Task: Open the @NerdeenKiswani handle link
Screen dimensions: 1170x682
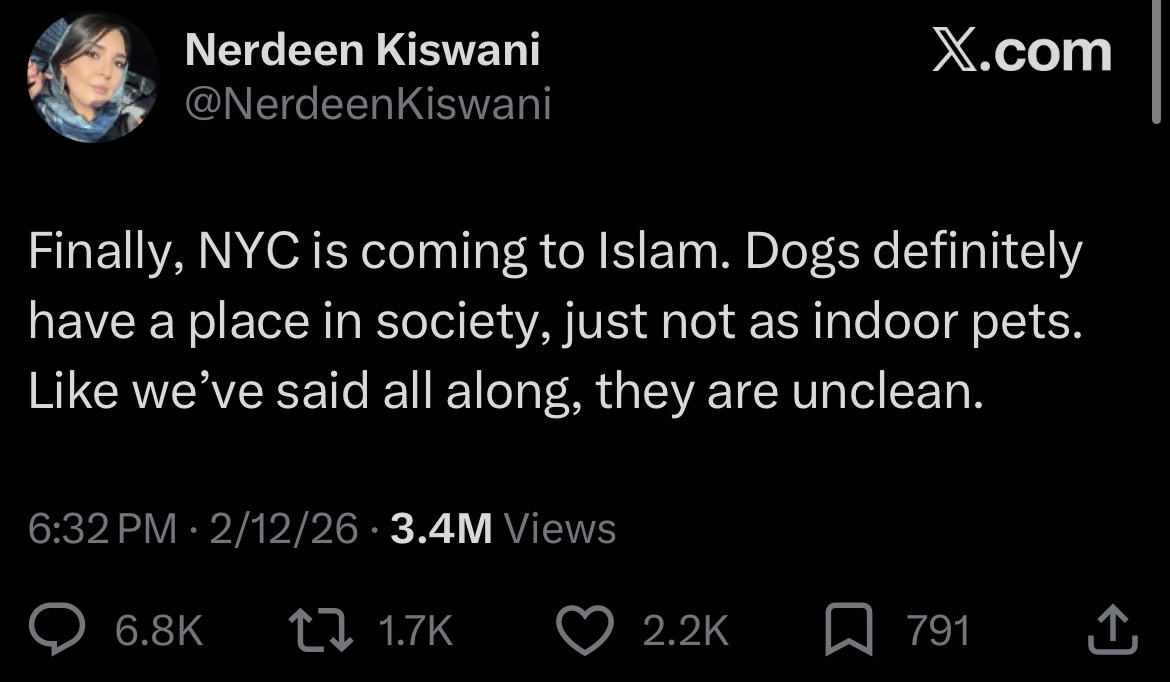Action: coord(368,104)
